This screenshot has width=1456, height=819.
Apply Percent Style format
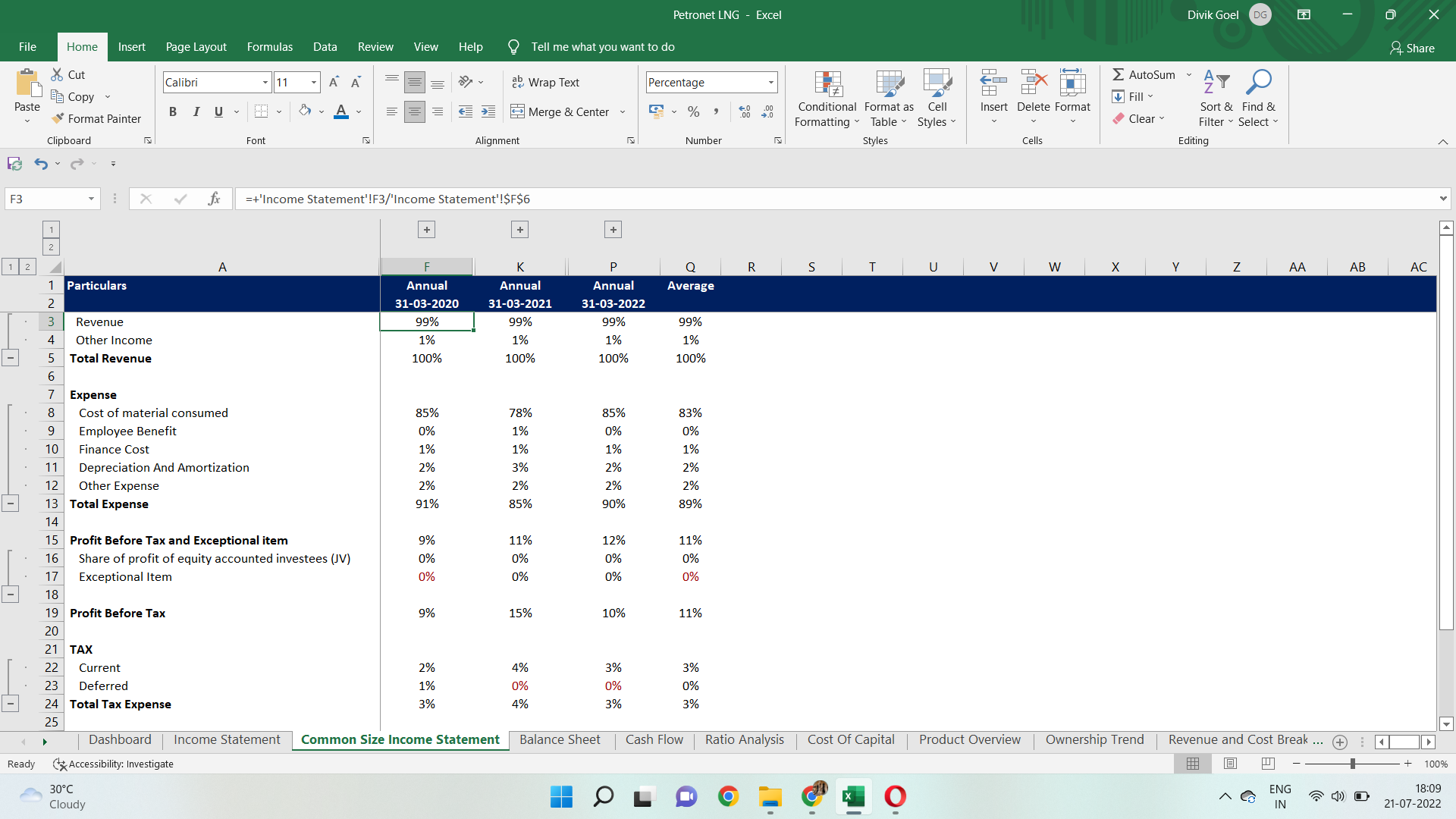click(x=693, y=111)
